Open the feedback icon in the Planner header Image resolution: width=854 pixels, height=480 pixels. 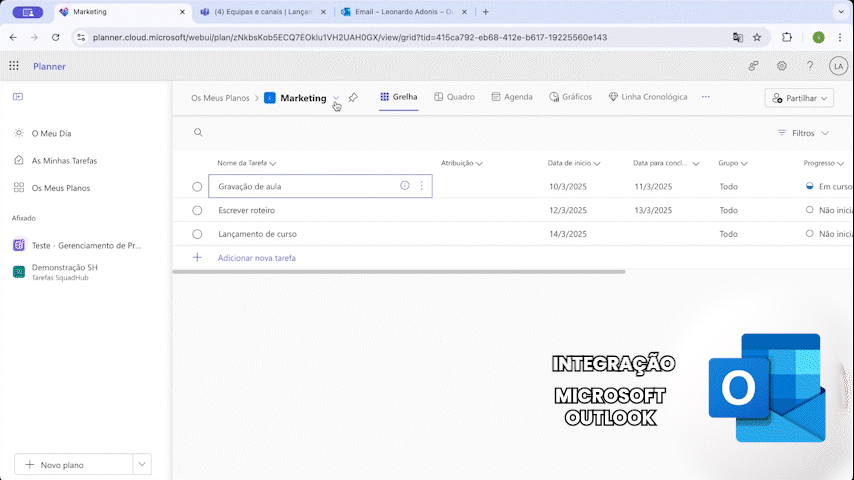(753, 66)
